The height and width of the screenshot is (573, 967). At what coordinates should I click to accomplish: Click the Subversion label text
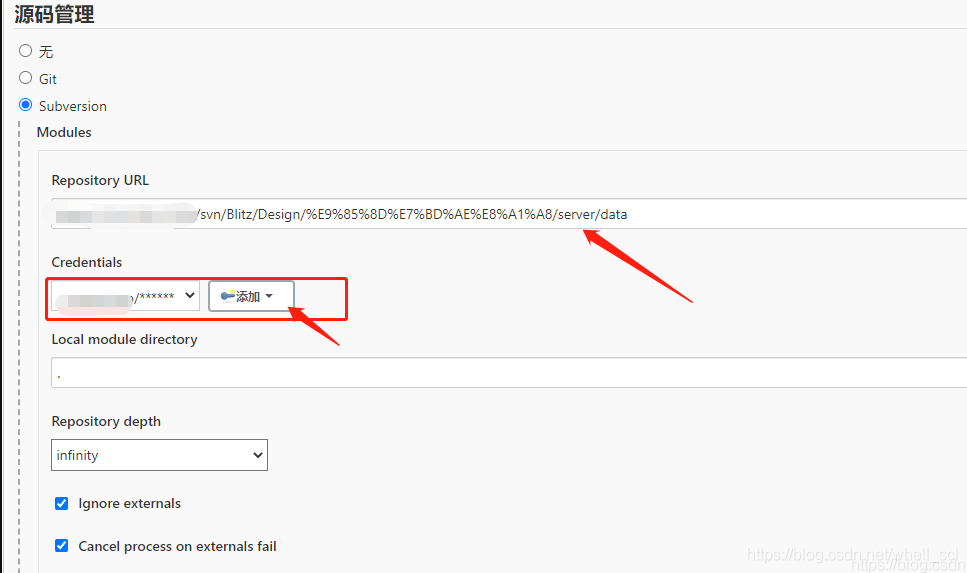(73, 106)
